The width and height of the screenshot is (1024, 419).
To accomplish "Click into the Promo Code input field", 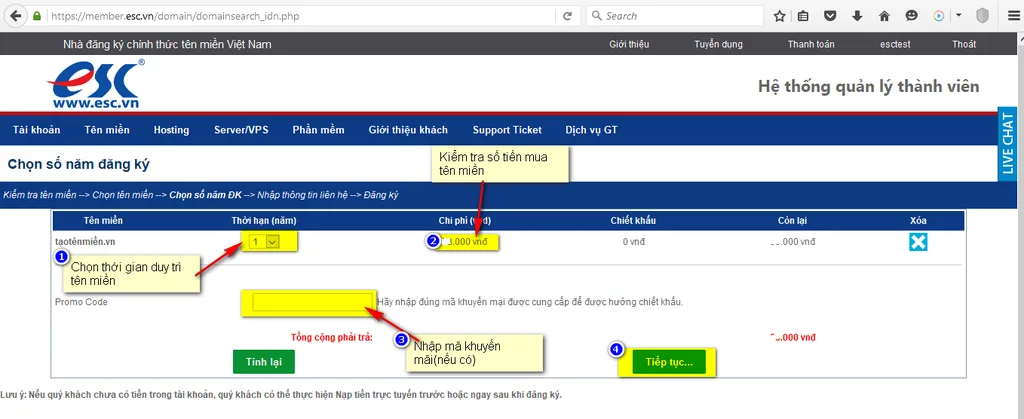I will click(x=312, y=302).
